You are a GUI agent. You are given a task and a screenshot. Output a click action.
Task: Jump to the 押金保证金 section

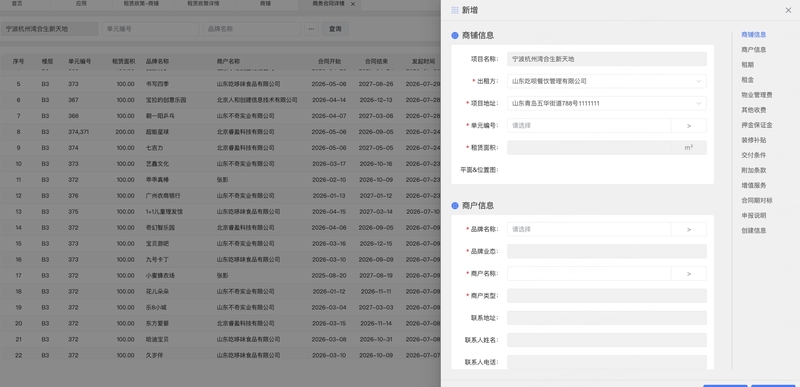pos(757,125)
